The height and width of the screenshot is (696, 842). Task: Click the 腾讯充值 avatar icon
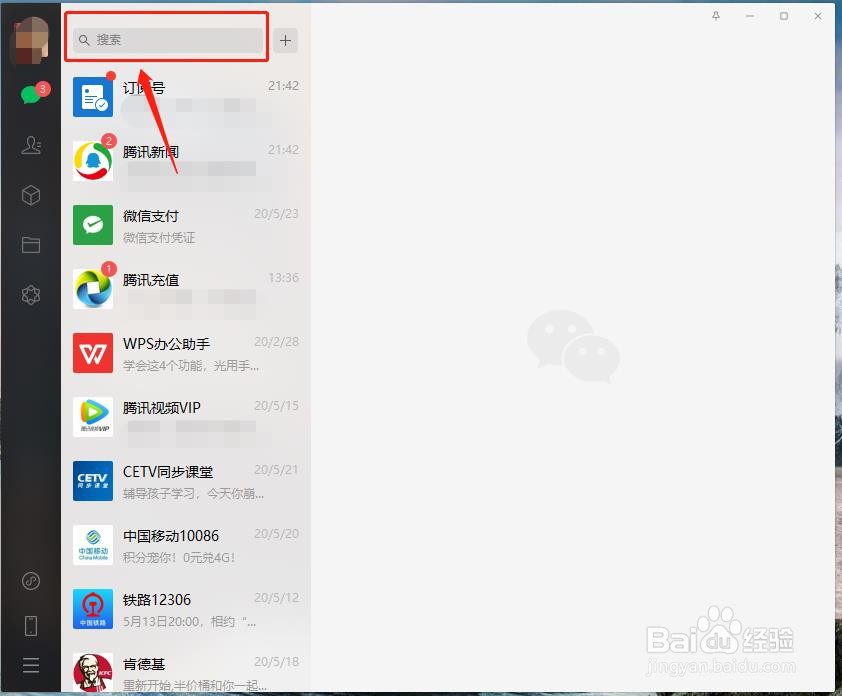tap(93, 289)
